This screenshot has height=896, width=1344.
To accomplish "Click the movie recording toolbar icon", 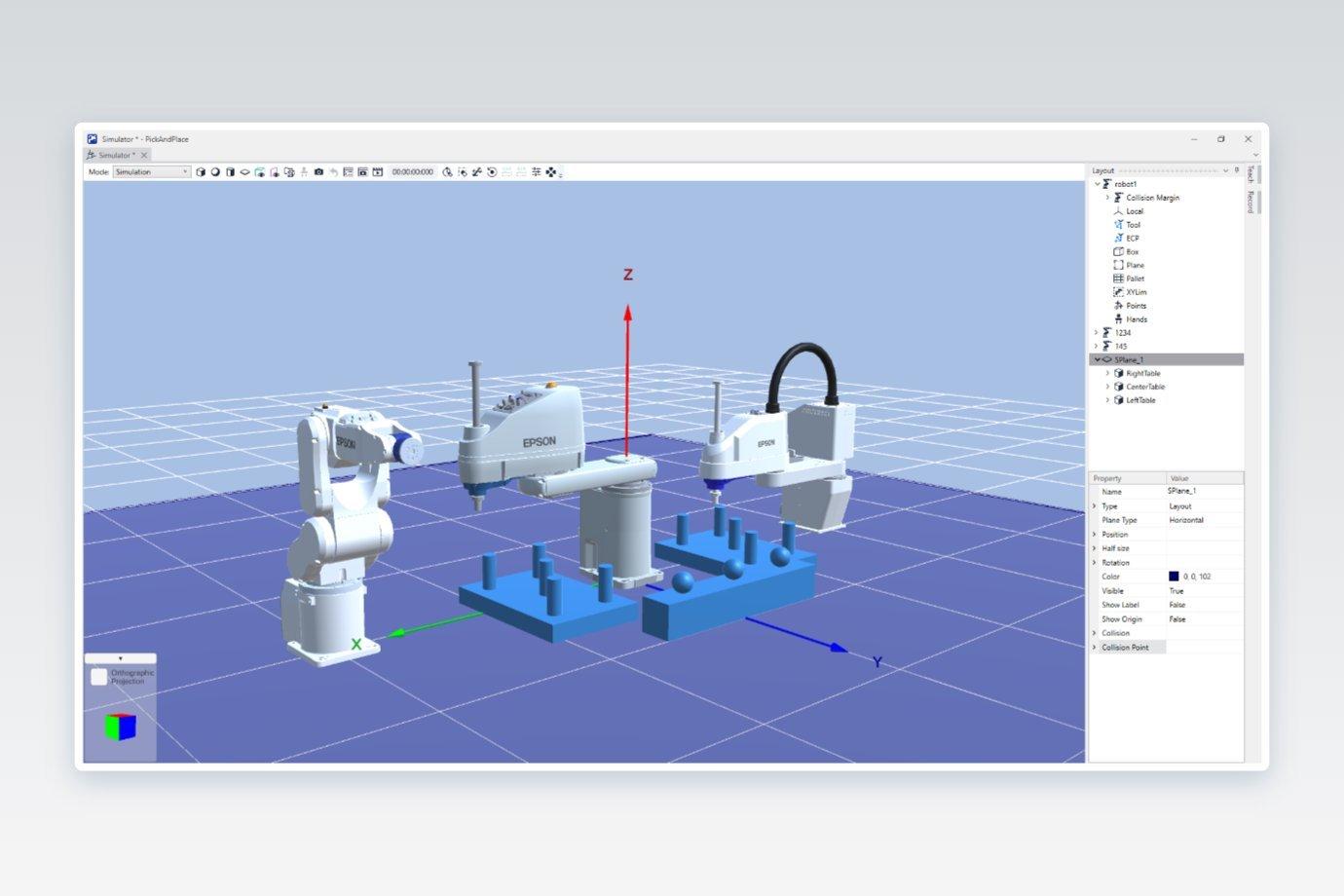I will point(377,172).
